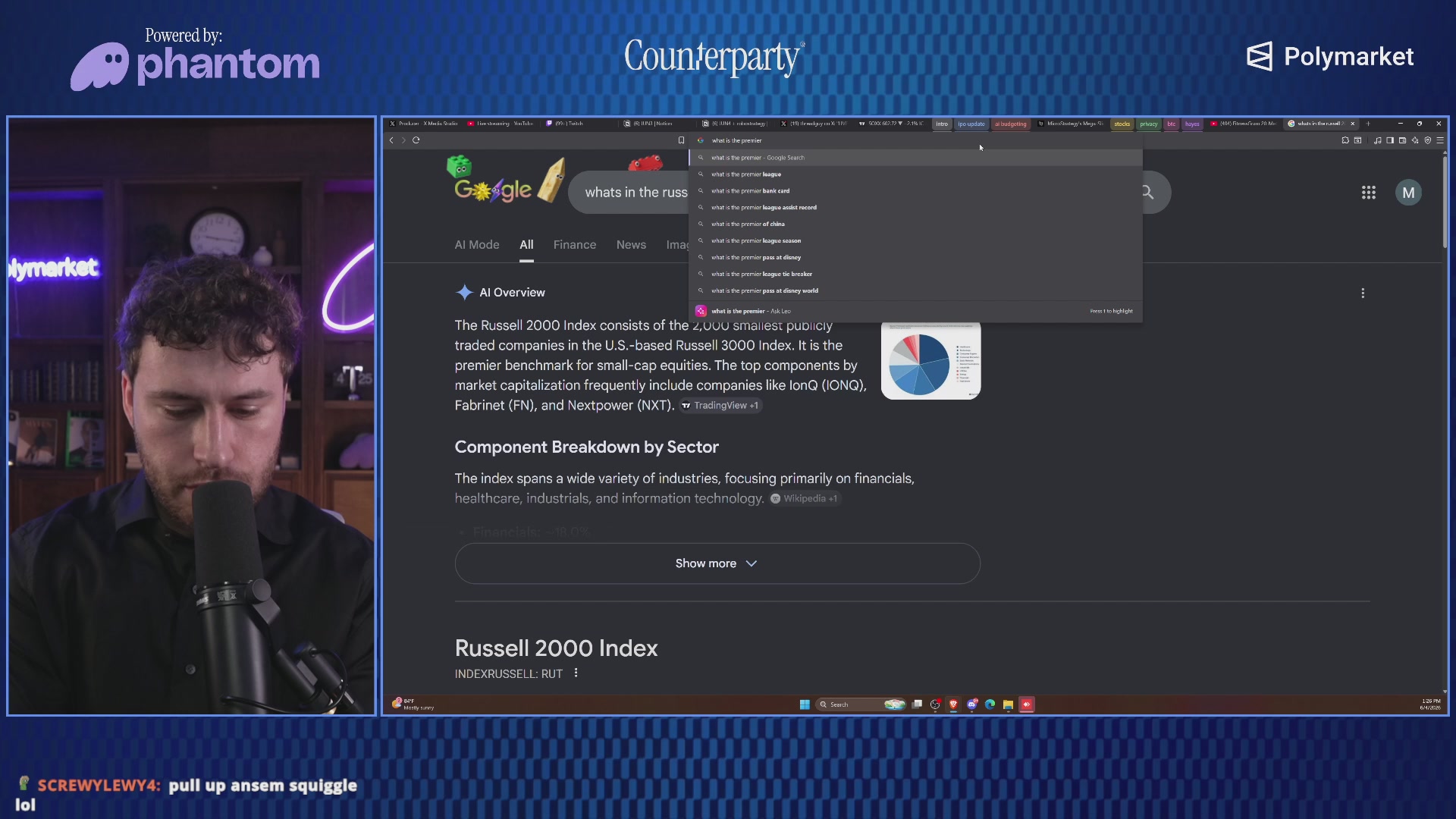
Task: Open the Google apps grid
Action: click(1369, 193)
